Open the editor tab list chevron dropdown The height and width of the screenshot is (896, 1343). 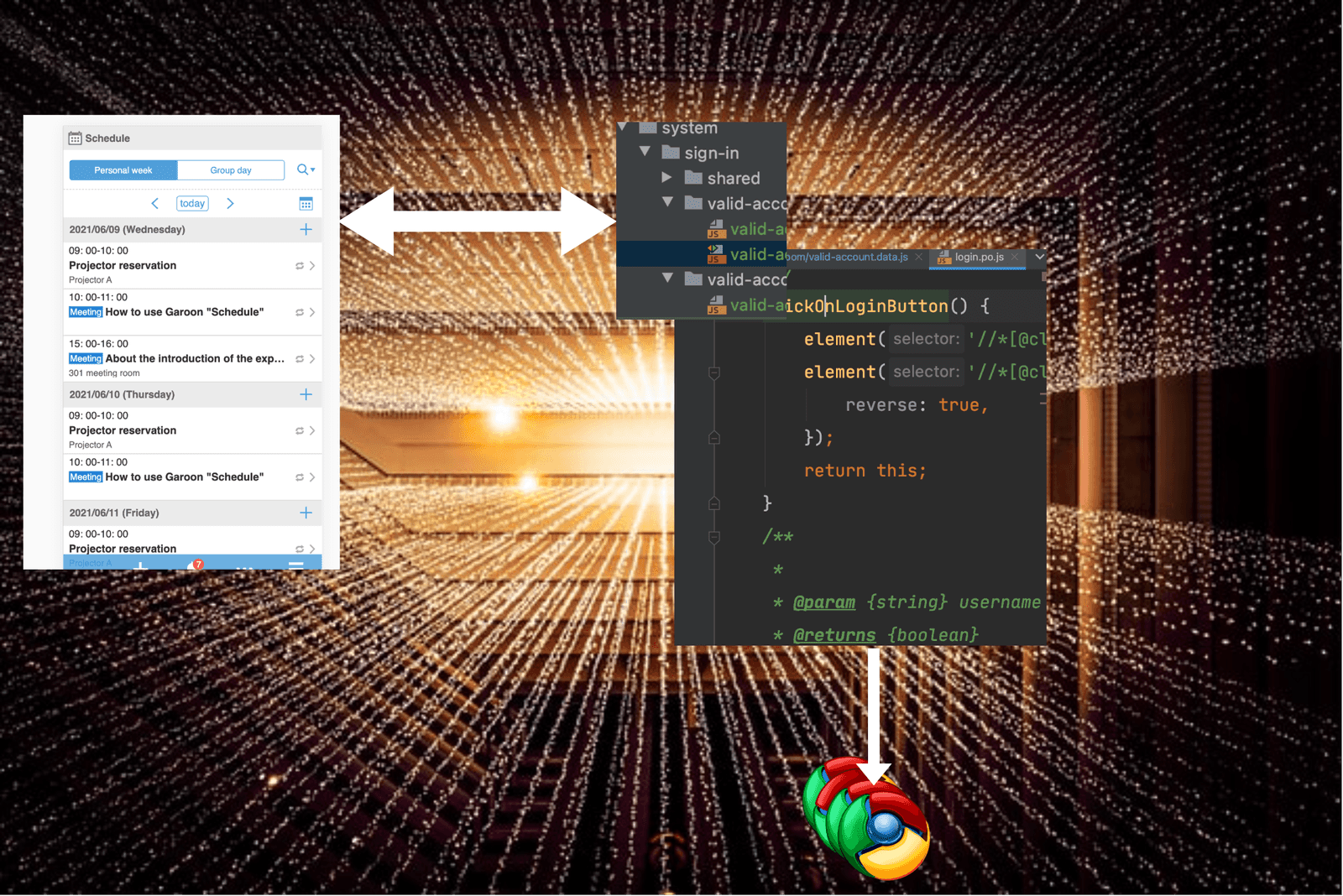click(x=1040, y=257)
